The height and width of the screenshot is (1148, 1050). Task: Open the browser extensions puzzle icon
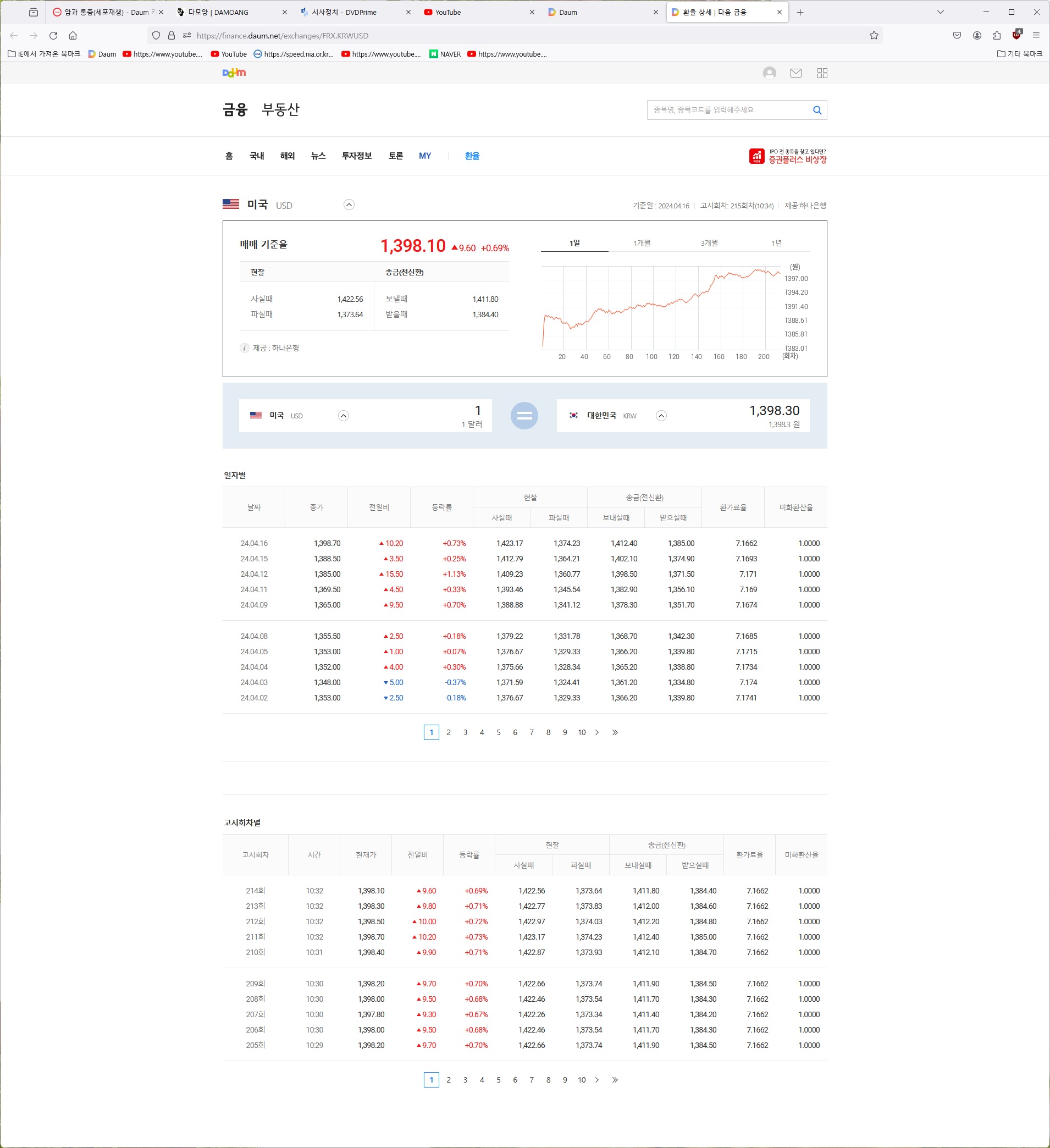pyautogui.click(x=997, y=35)
